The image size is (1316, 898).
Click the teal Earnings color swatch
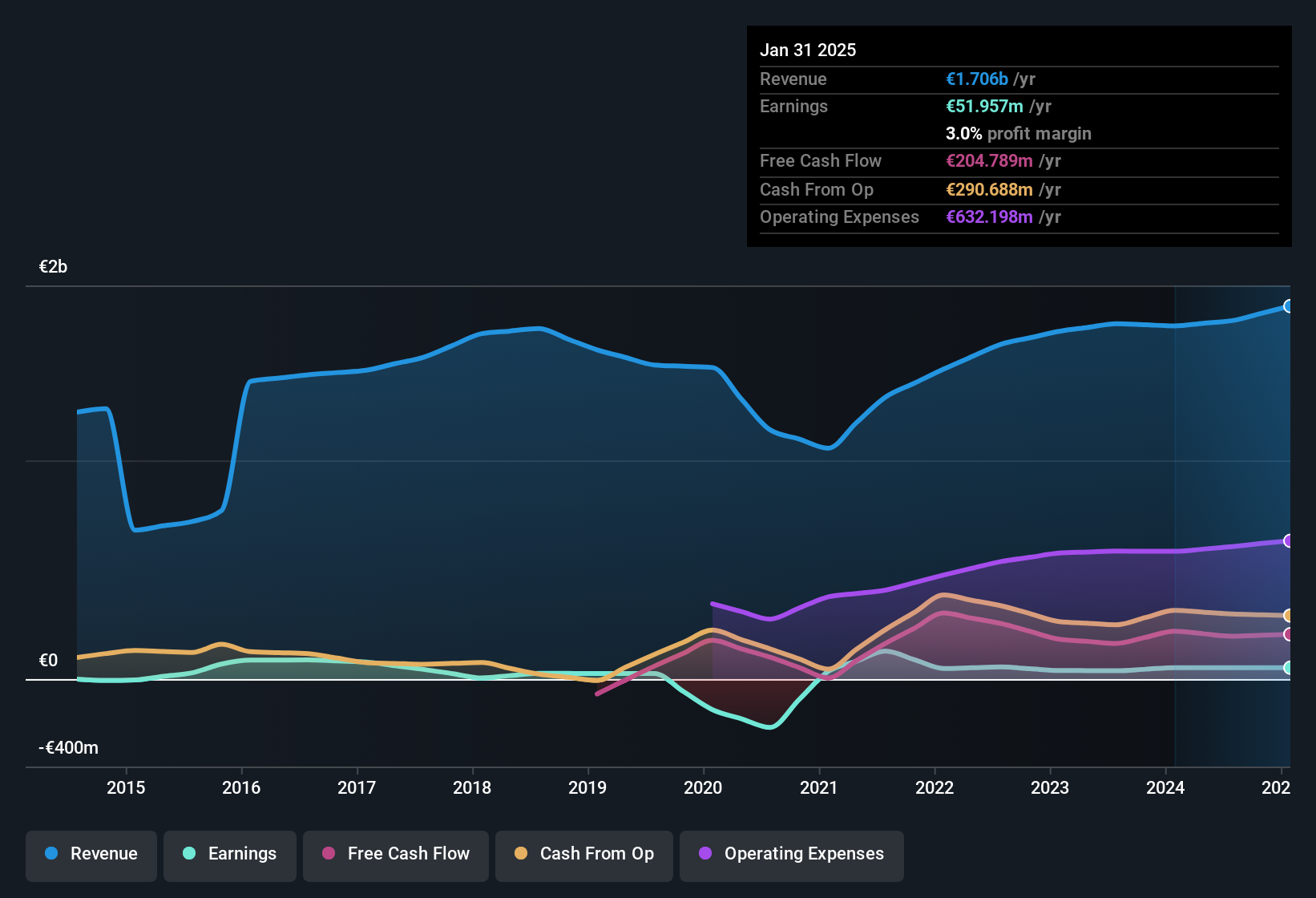190,855
